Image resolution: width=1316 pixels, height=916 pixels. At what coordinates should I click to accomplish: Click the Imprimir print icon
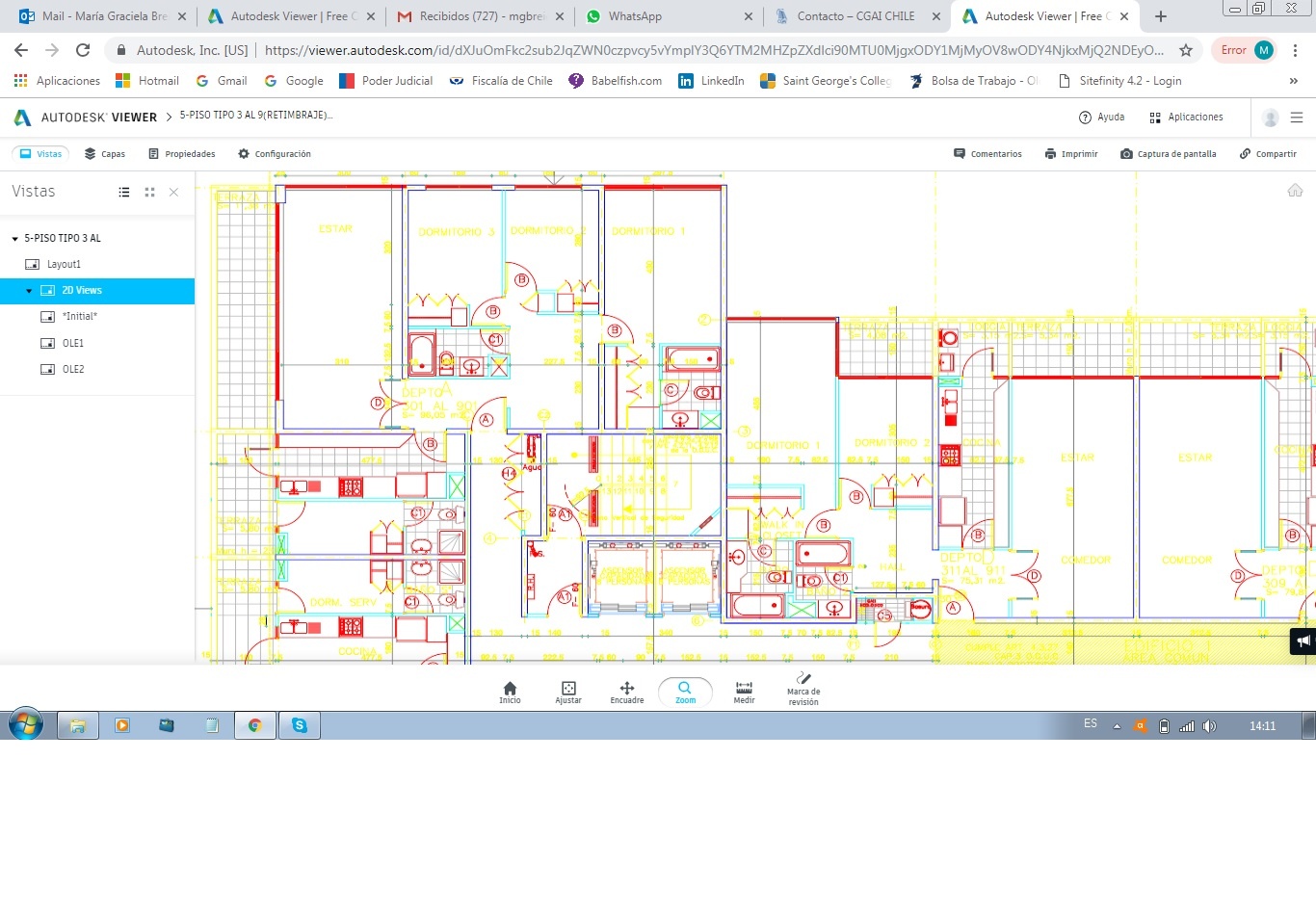1050,154
